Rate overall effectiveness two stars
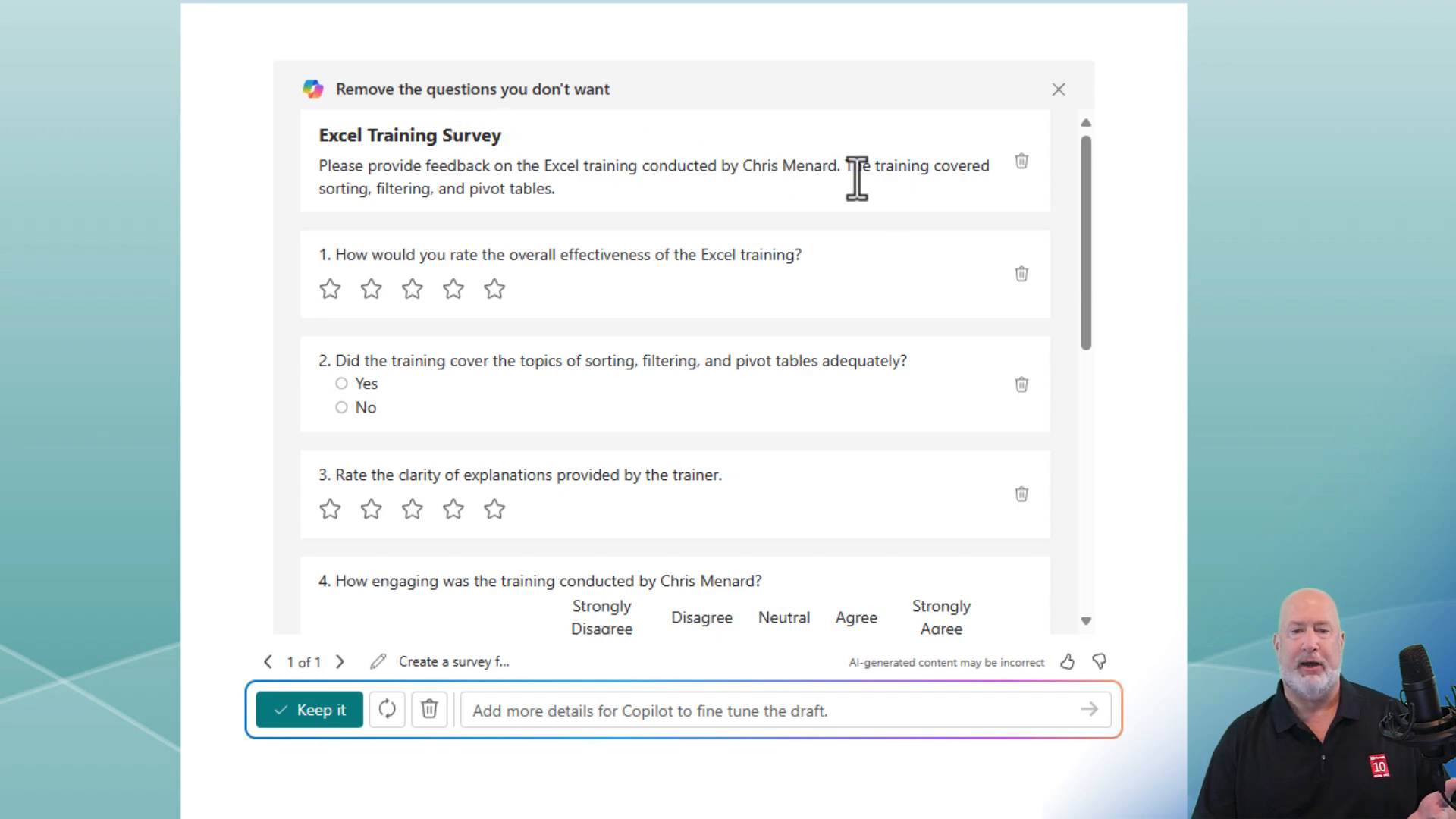The height and width of the screenshot is (819, 1456). [x=371, y=289]
